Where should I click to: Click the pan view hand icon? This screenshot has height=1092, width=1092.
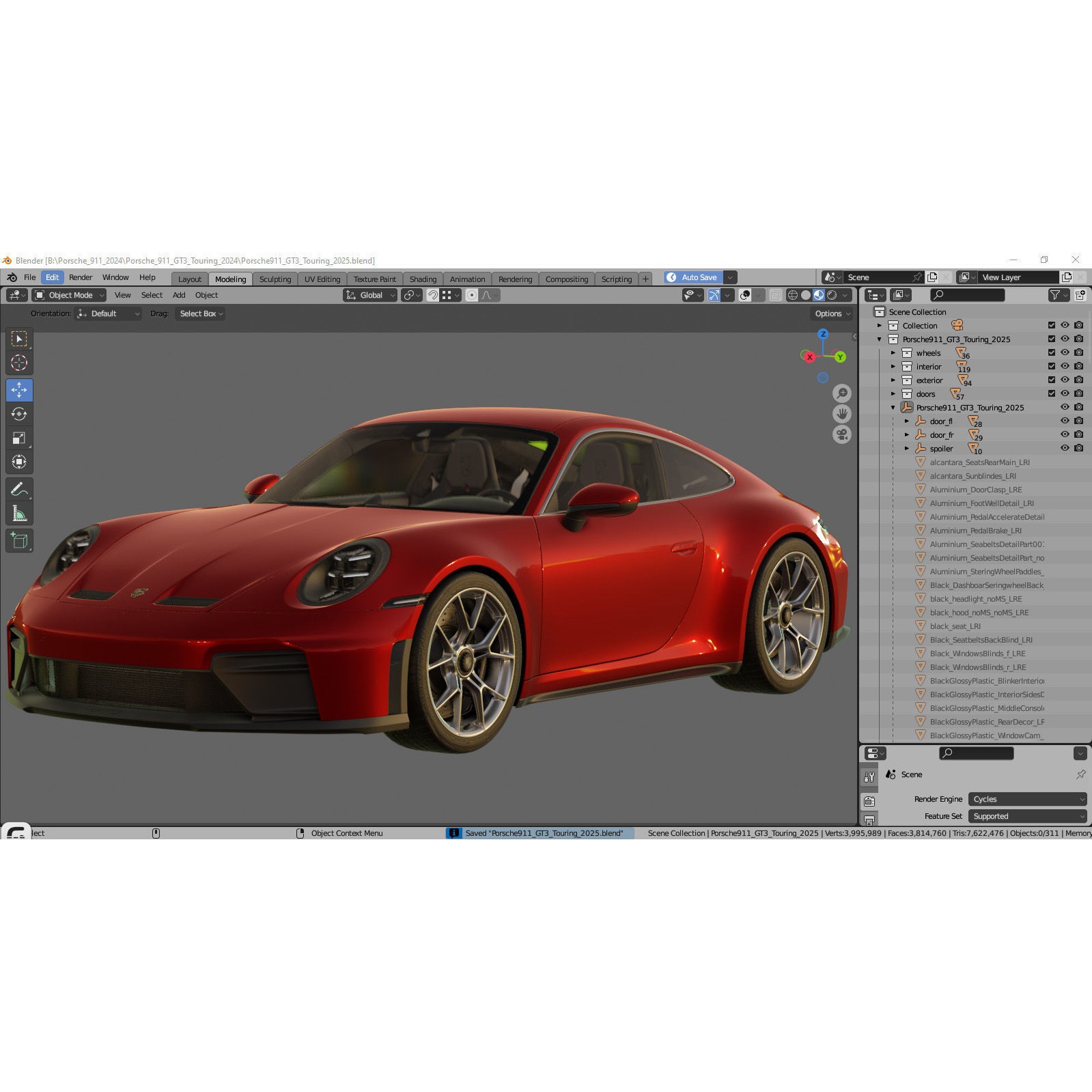click(x=842, y=414)
